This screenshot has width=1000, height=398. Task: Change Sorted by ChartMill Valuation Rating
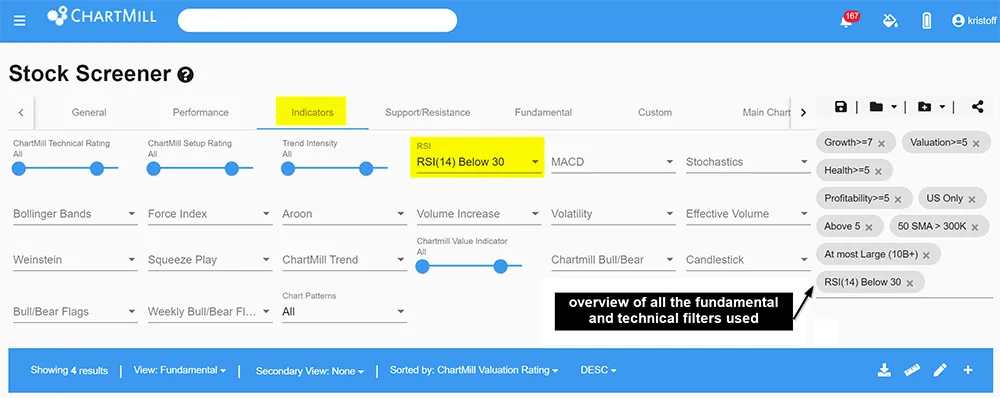coord(474,371)
